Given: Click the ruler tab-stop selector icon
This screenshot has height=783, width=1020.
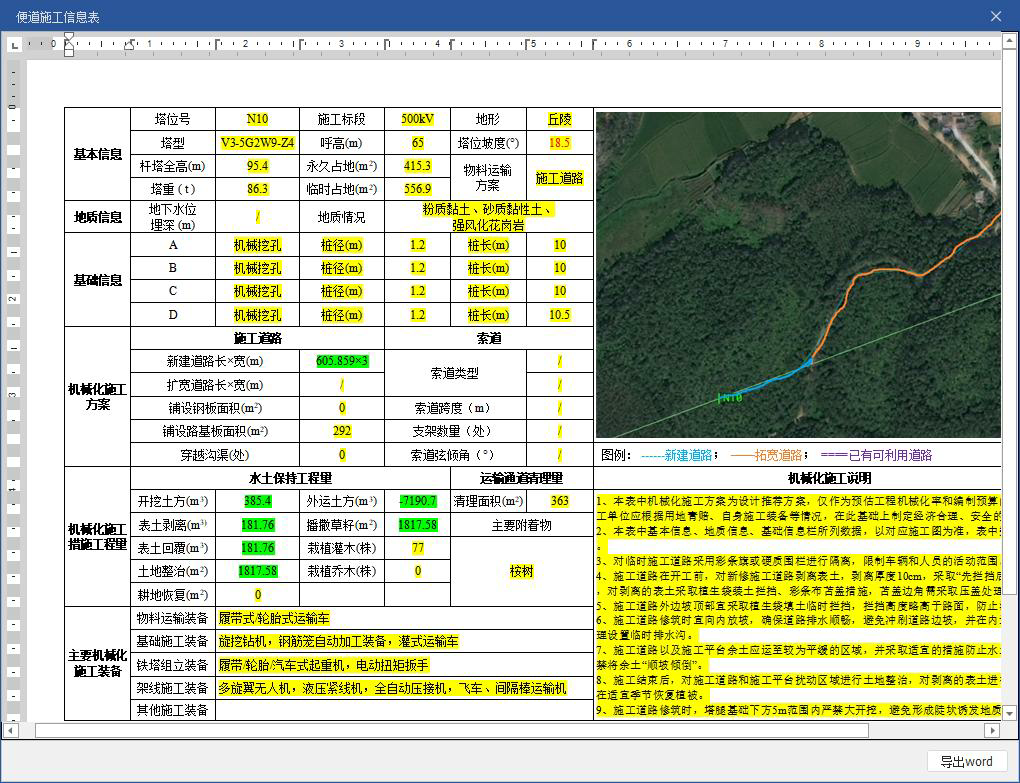Looking at the screenshot, I should (14, 44).
